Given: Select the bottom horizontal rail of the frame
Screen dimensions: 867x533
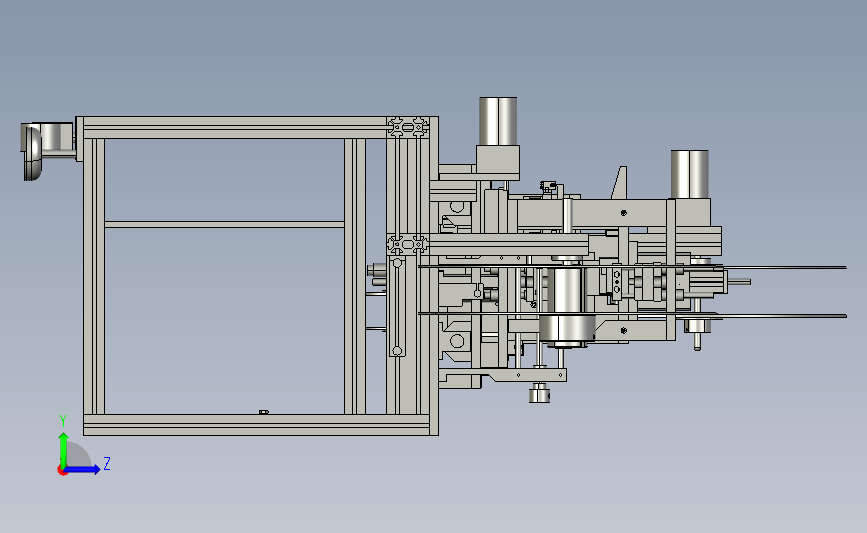Looking at the screenshot, I should (257, 425).
